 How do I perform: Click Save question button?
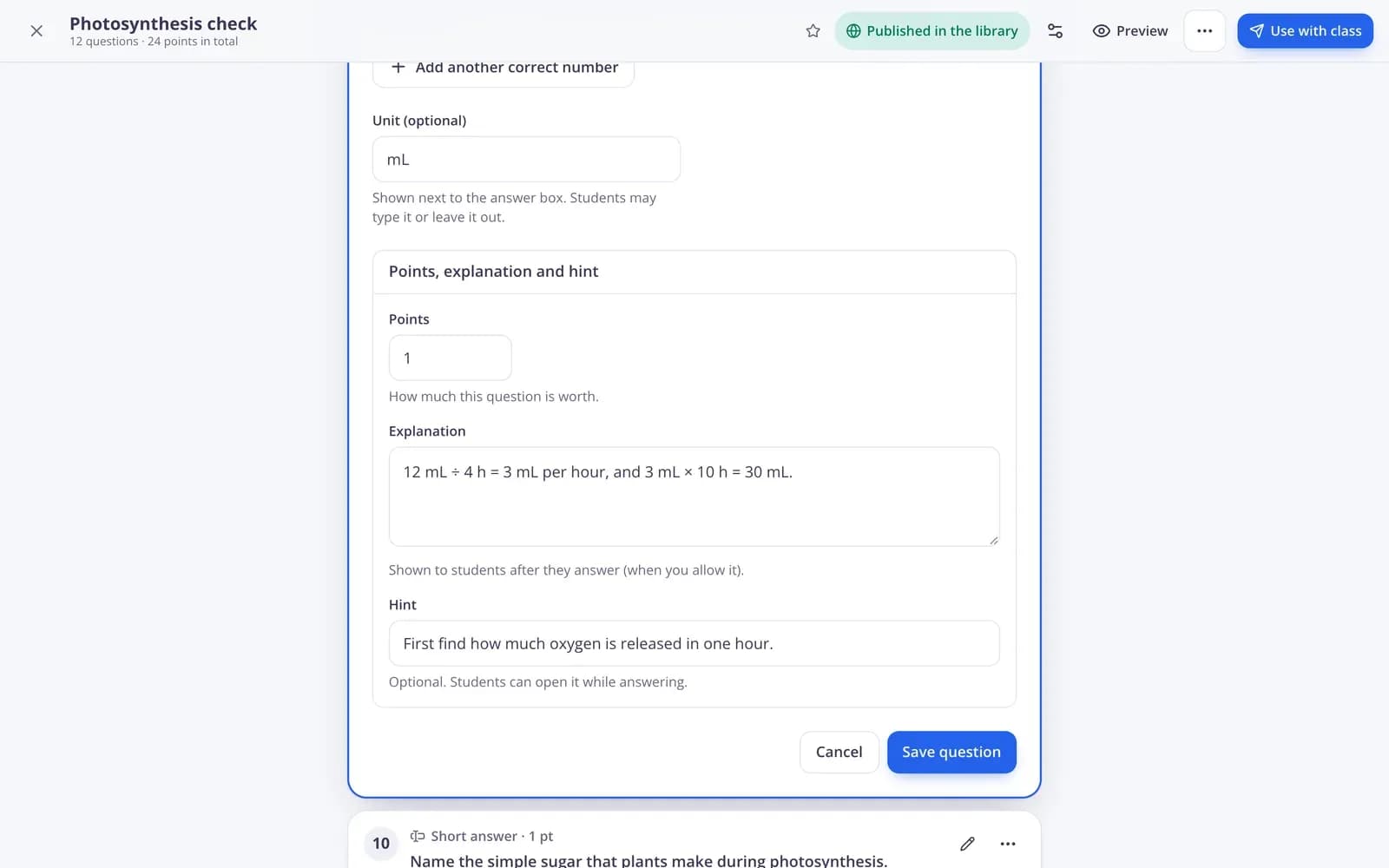pos(951,752)
